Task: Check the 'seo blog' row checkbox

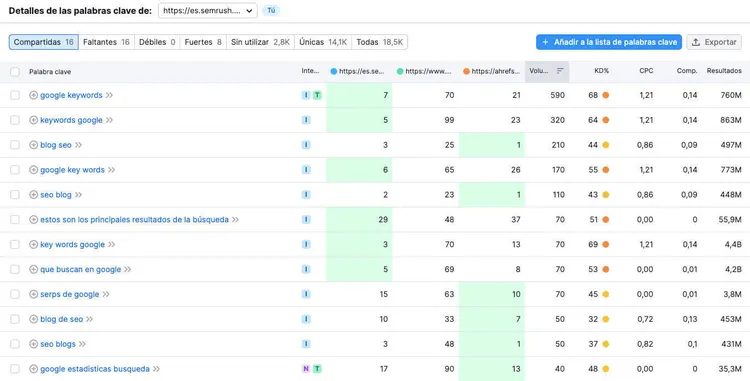Action: [x=15, y=195]
